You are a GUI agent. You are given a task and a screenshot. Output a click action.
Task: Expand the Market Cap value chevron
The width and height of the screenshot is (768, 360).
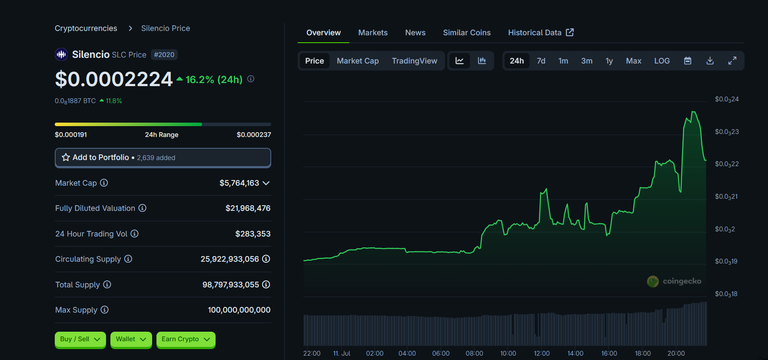(266, 183)
